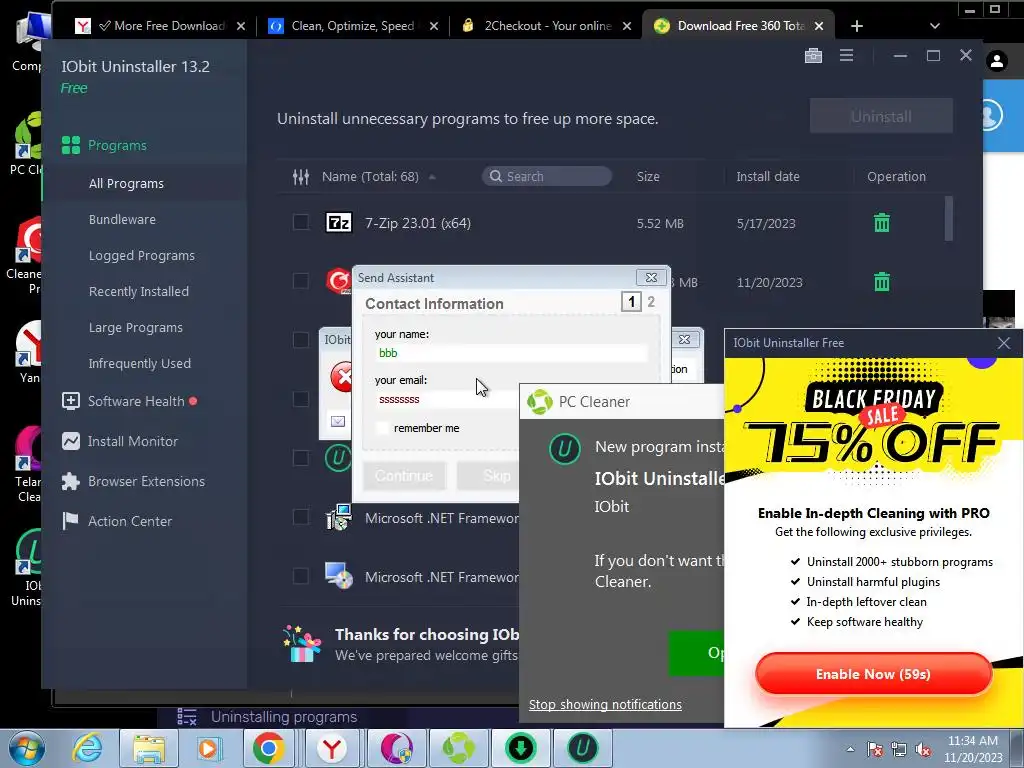Go to step 2 in Send Assistant
Viewport: 1024px width, 768px height.
pyautogui.click(x=651, y=301)
